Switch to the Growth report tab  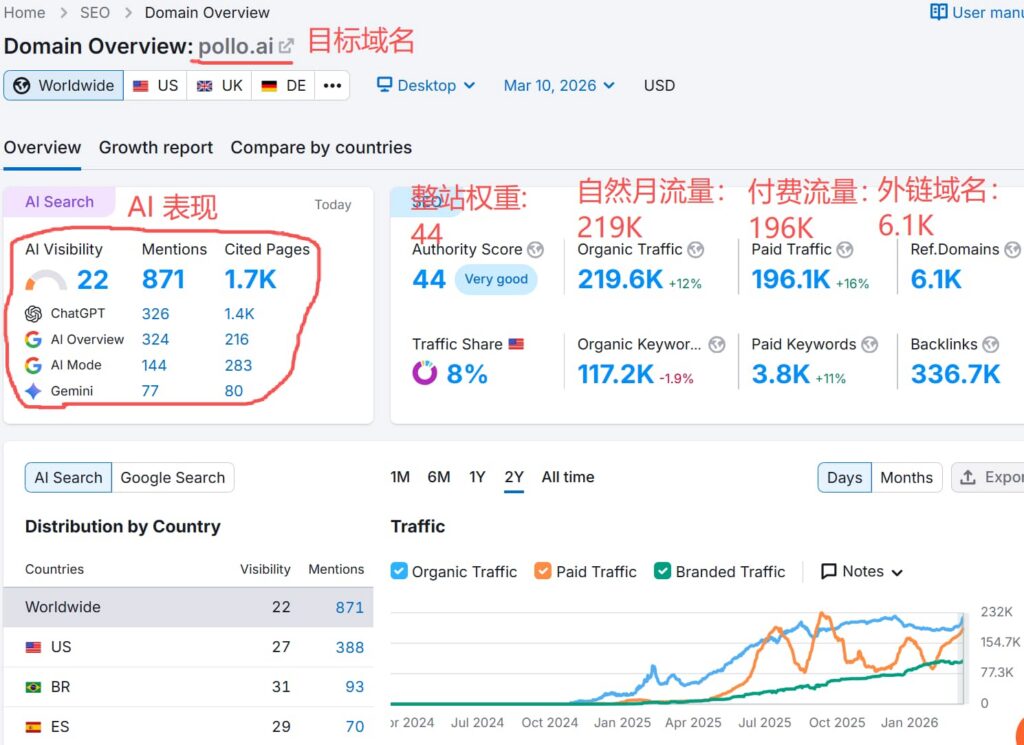pos(156,148)
